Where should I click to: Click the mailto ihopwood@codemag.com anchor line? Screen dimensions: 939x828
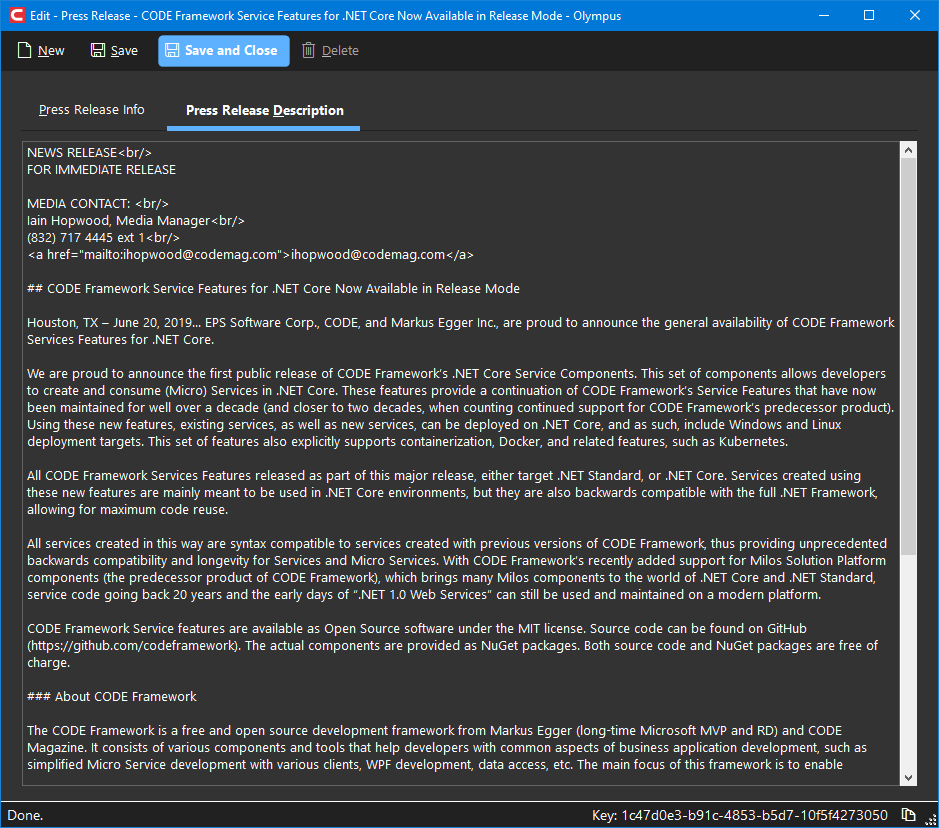click(250, 255)
